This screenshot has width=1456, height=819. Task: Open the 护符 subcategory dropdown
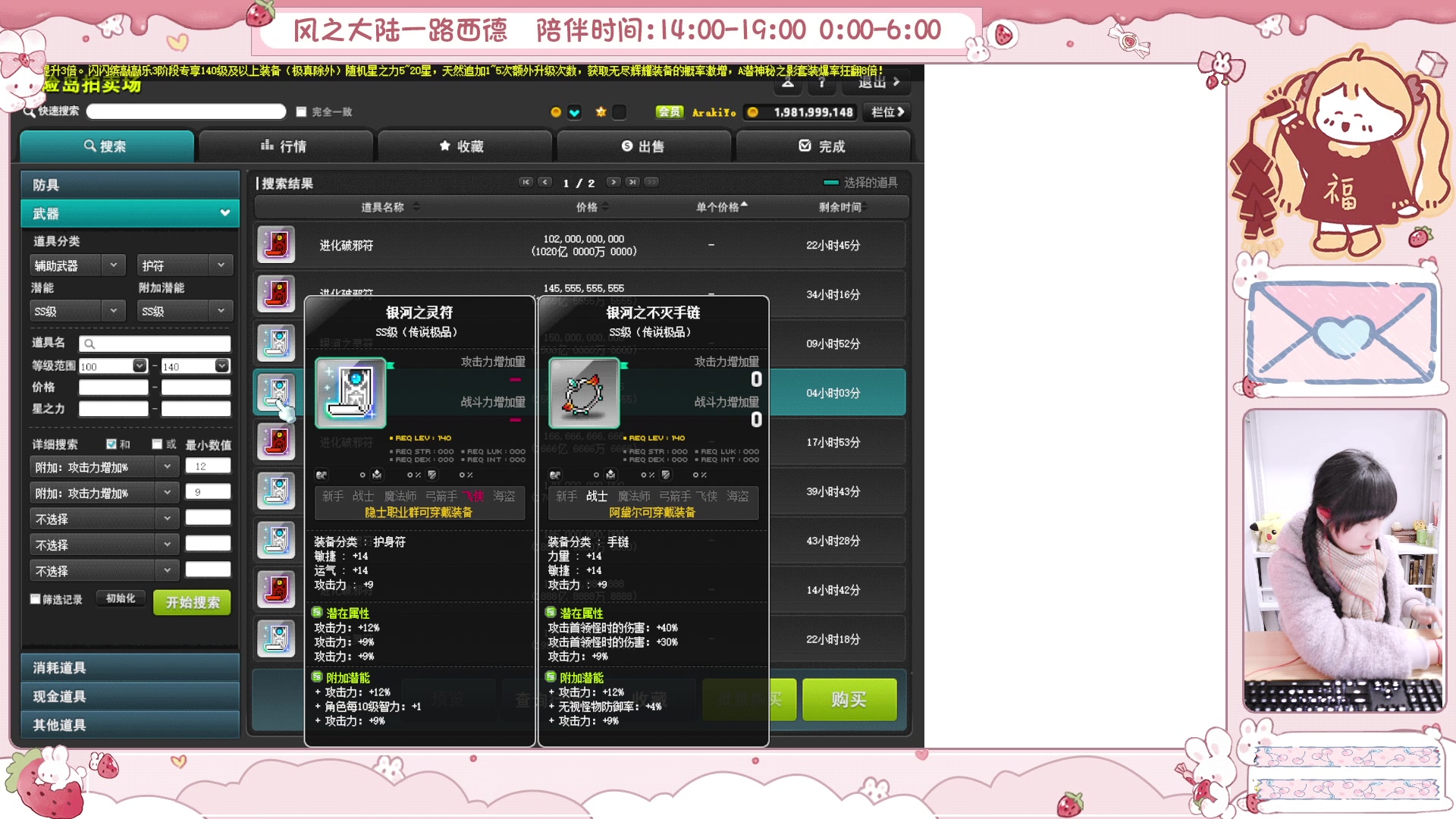pos(185,265)
